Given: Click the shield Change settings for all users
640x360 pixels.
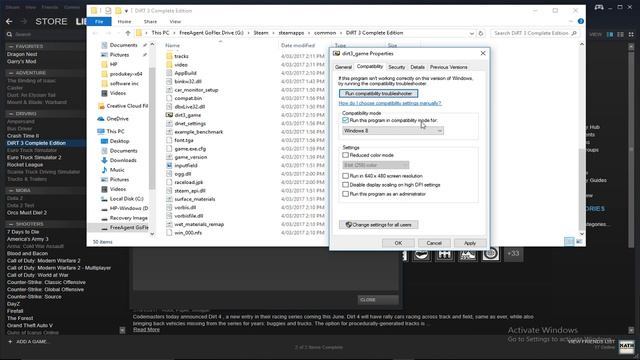Looking at the screenshot, I should click(378, 225).
